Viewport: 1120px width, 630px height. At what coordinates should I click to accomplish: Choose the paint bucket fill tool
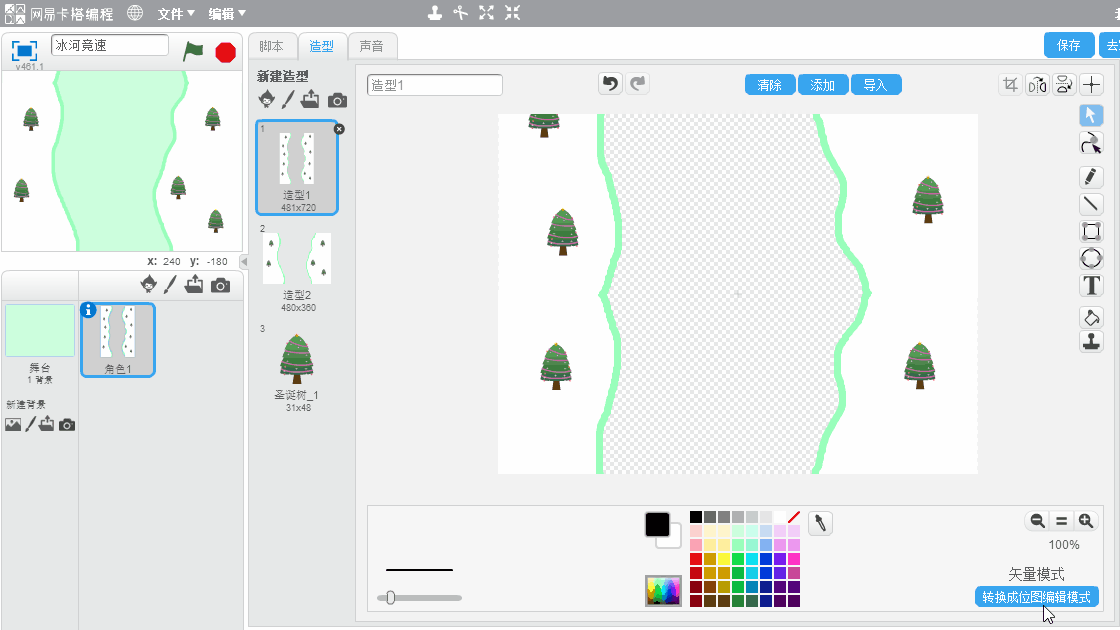point(1091,317)
